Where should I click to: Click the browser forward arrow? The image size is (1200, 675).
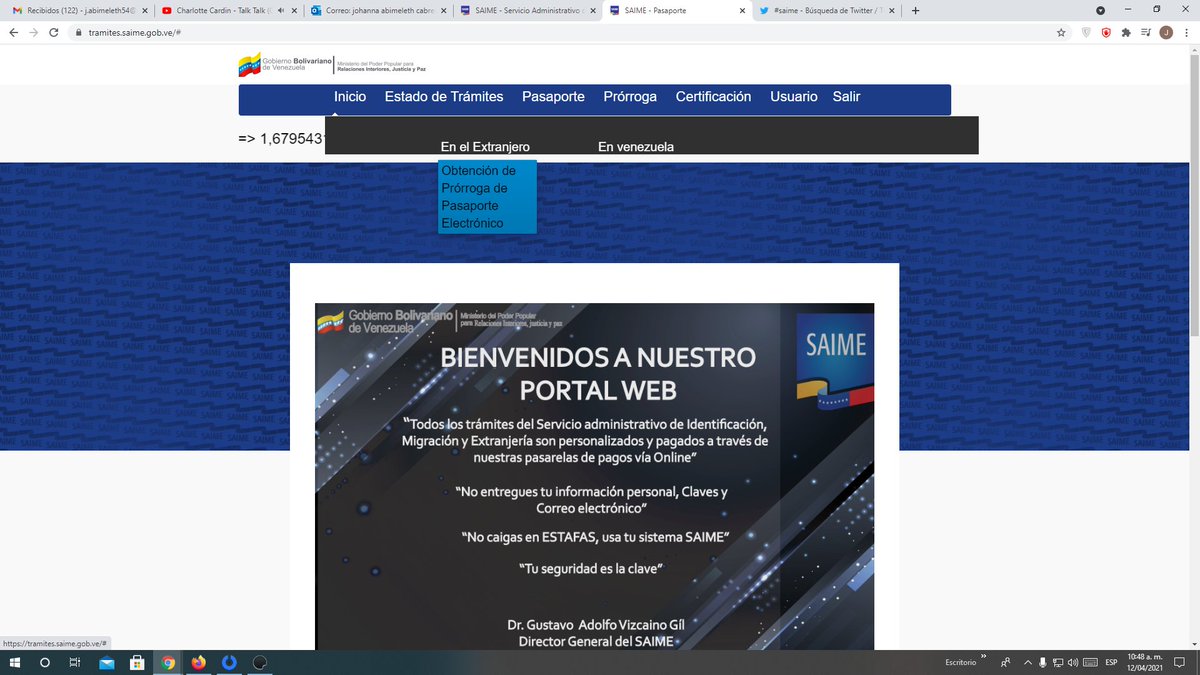coord(35,32)
